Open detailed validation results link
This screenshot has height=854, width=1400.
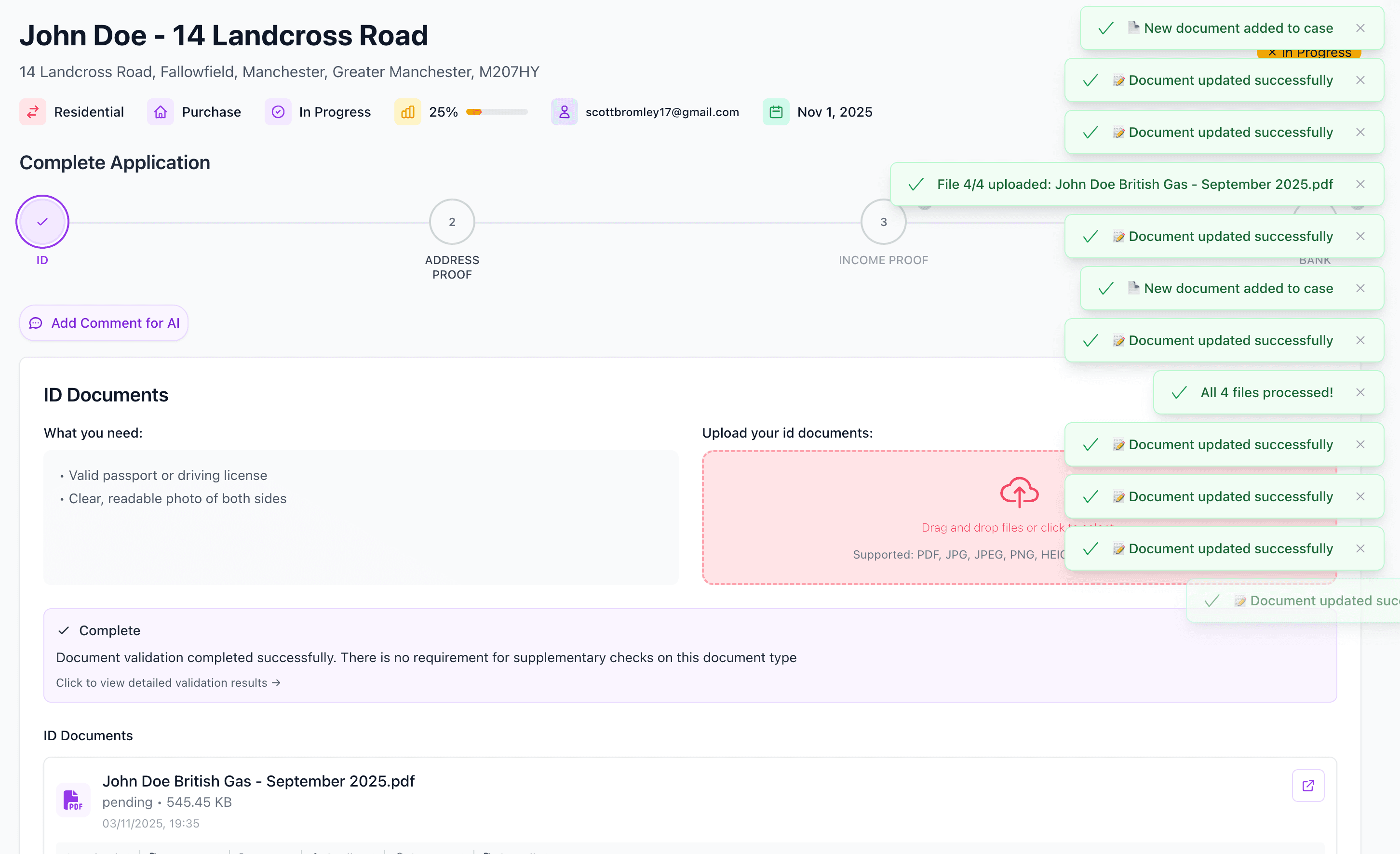point(168,682)
